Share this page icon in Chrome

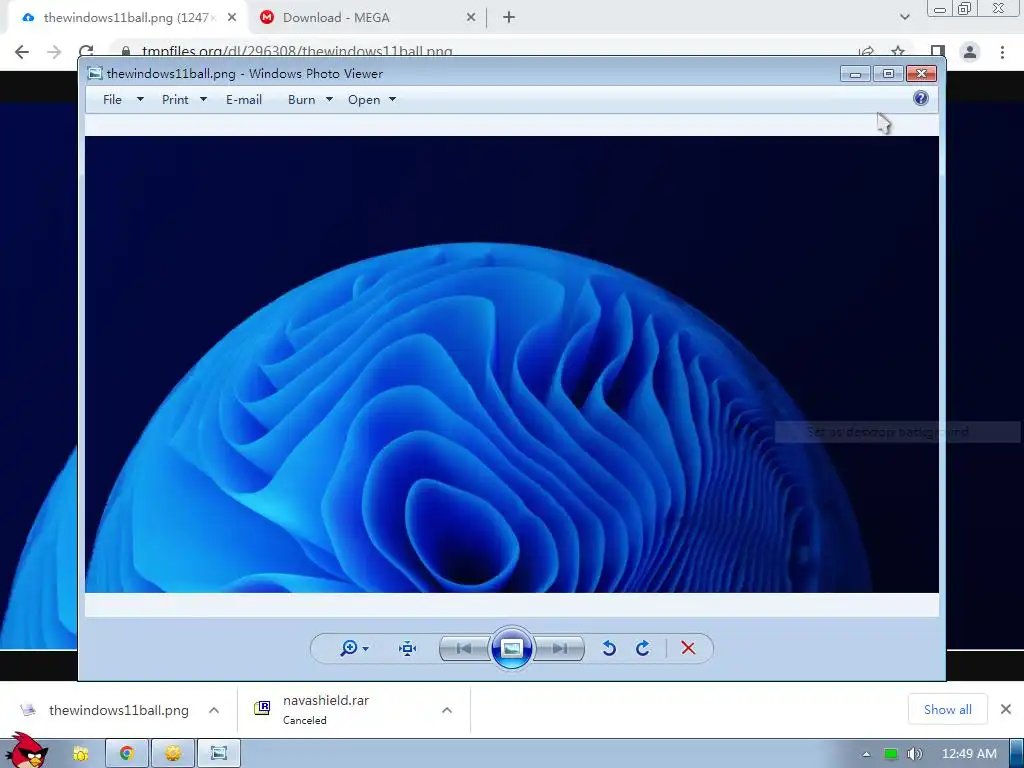coord(867,51)
